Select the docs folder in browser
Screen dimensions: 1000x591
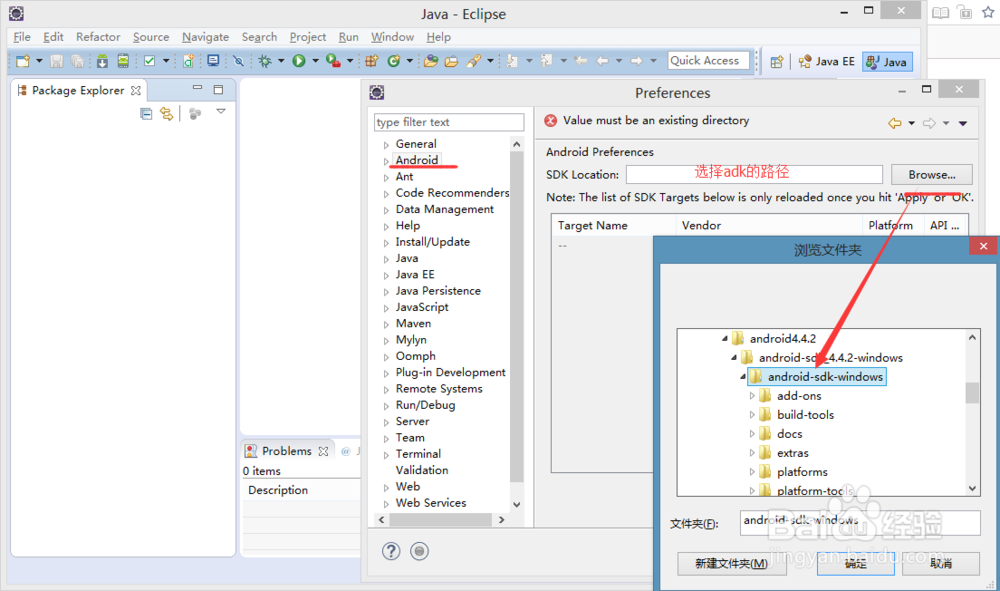point(790,434)
